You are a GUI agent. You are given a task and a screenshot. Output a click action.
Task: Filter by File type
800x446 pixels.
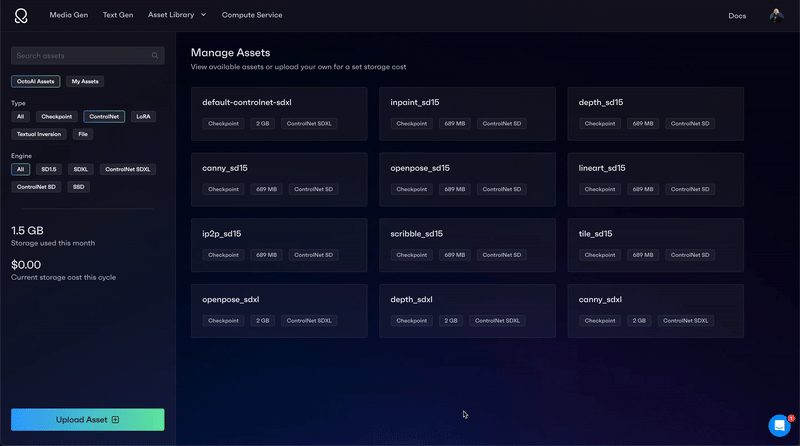[x=83, y=134]
